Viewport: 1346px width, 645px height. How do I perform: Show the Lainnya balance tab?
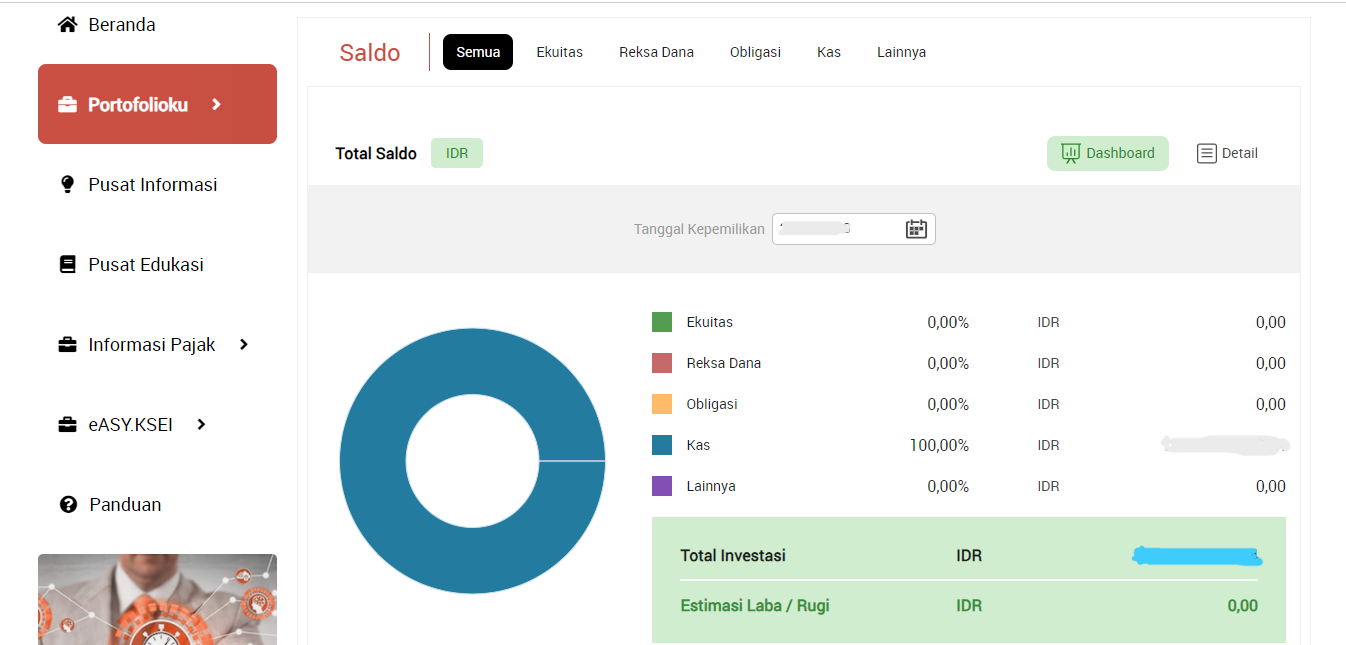tap(901, 52)
